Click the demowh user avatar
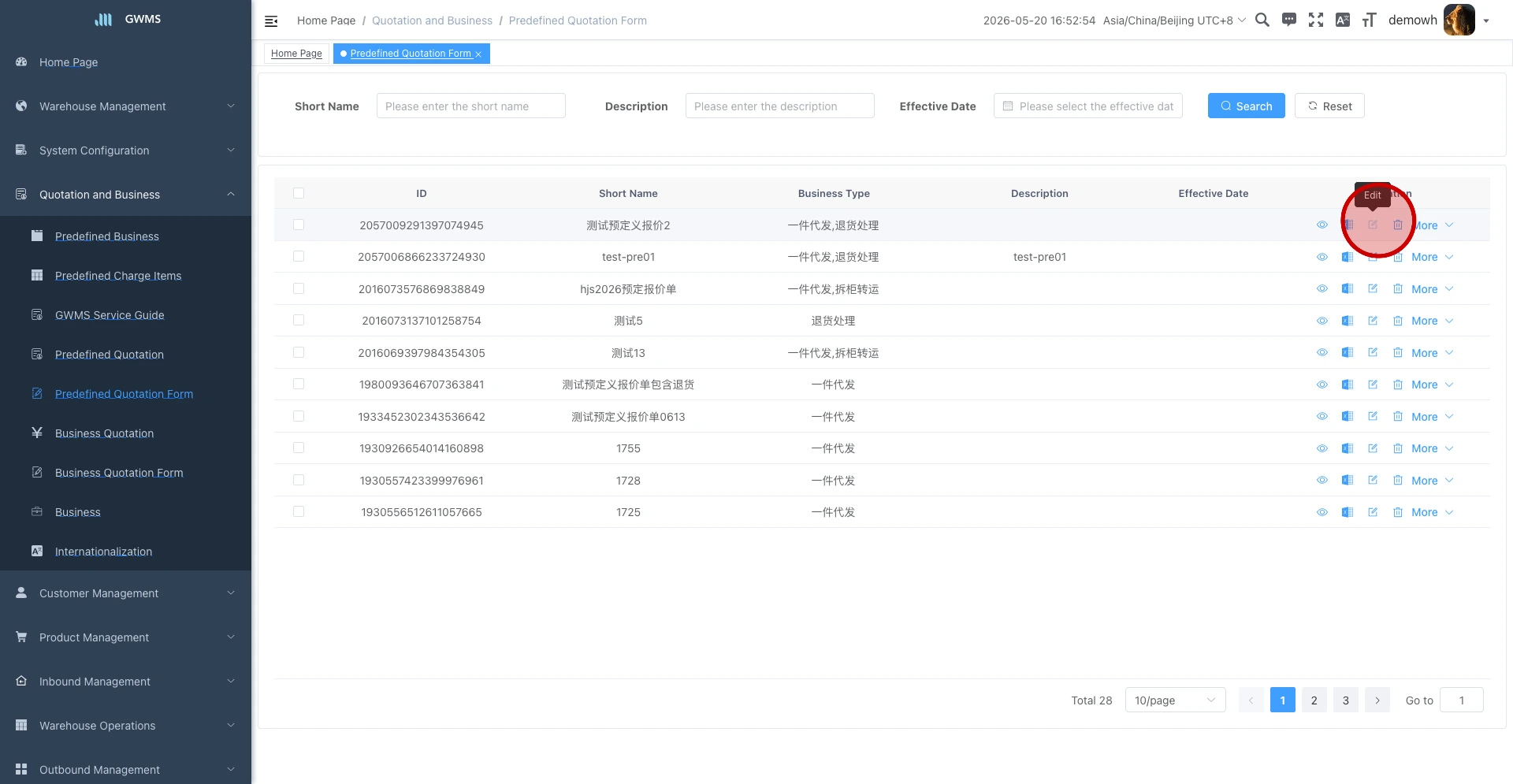The height and width of the screenshot is (784, 1513). 1459,20
